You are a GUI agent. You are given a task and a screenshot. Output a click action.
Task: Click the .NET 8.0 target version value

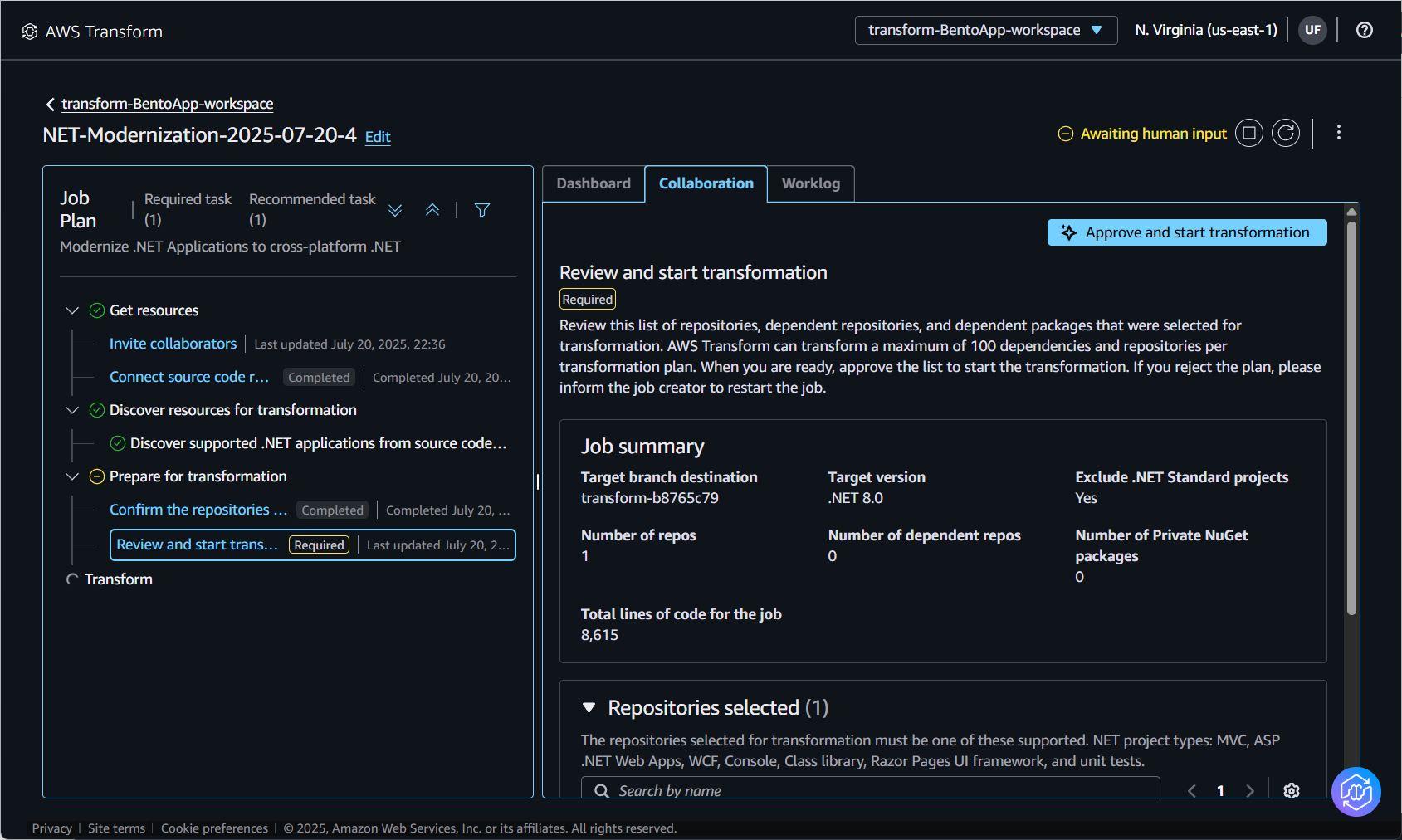tap(856, 498)
